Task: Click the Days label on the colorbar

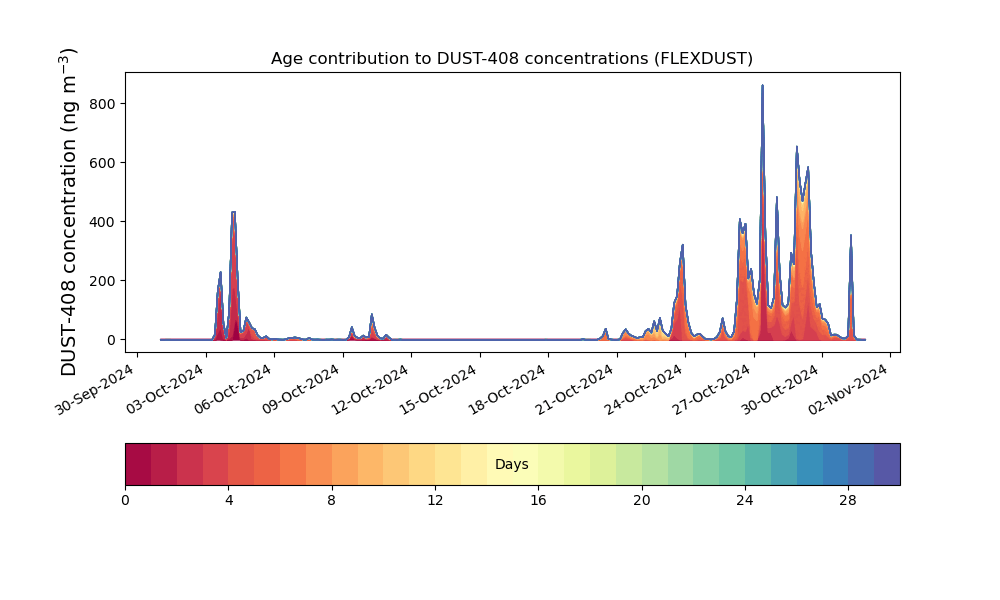Action: pyautogui.click(x=511, y=464)
